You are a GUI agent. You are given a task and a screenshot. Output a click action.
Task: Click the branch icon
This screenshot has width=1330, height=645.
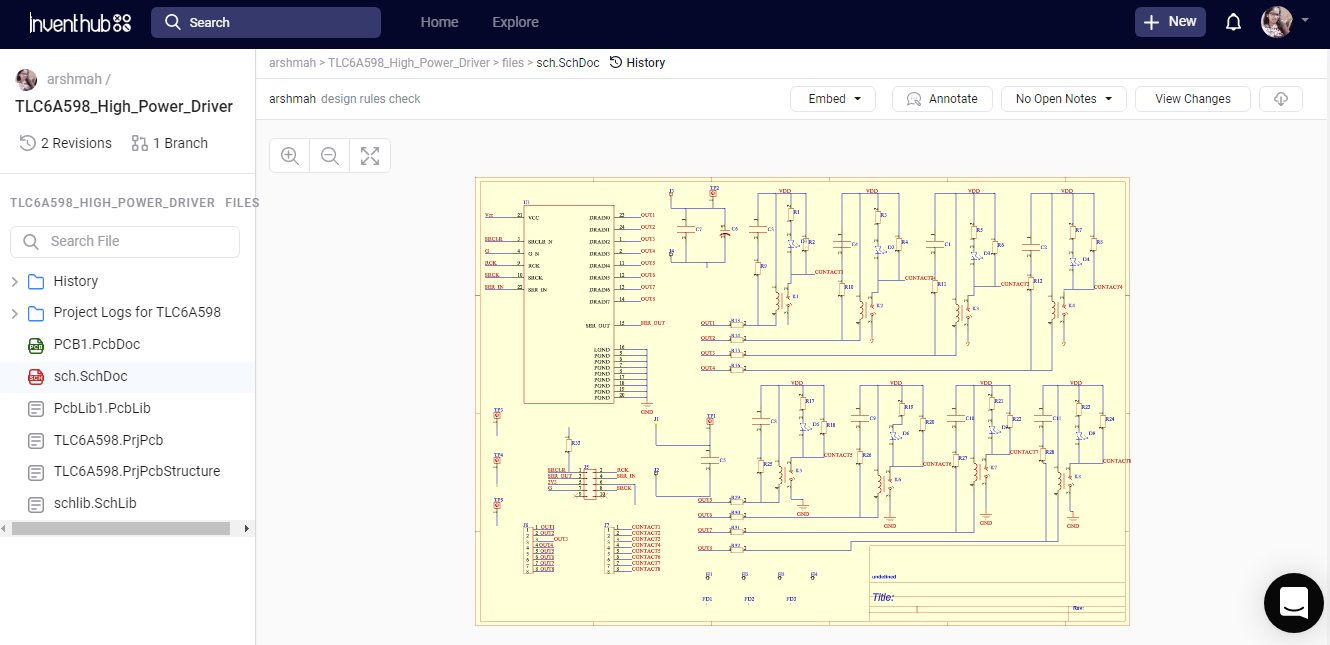point(139,143)
